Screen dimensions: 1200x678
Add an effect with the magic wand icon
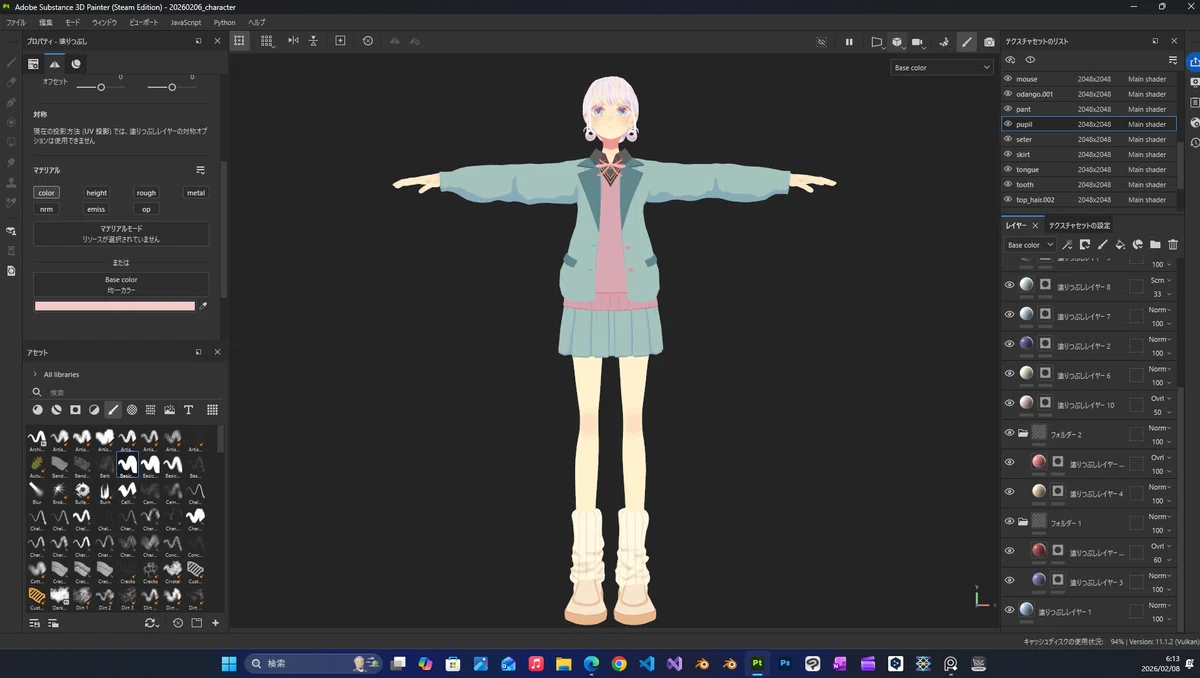point(1067,244)
